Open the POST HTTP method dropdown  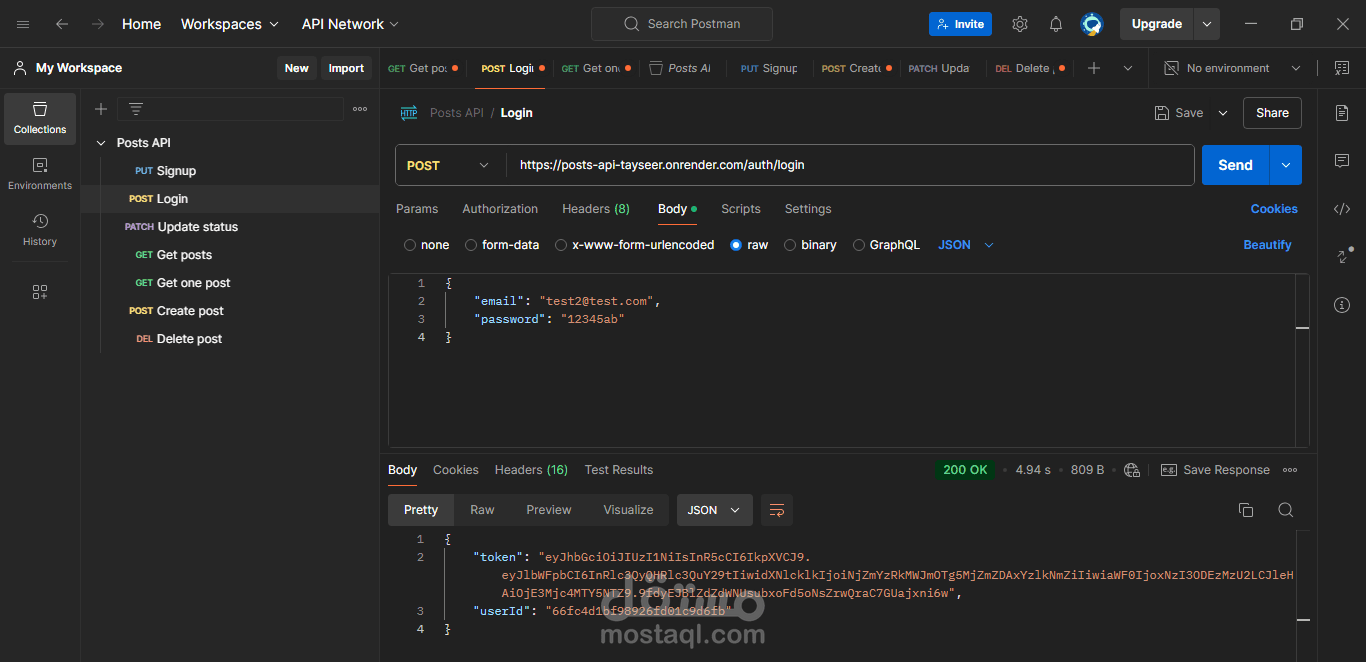450,165
